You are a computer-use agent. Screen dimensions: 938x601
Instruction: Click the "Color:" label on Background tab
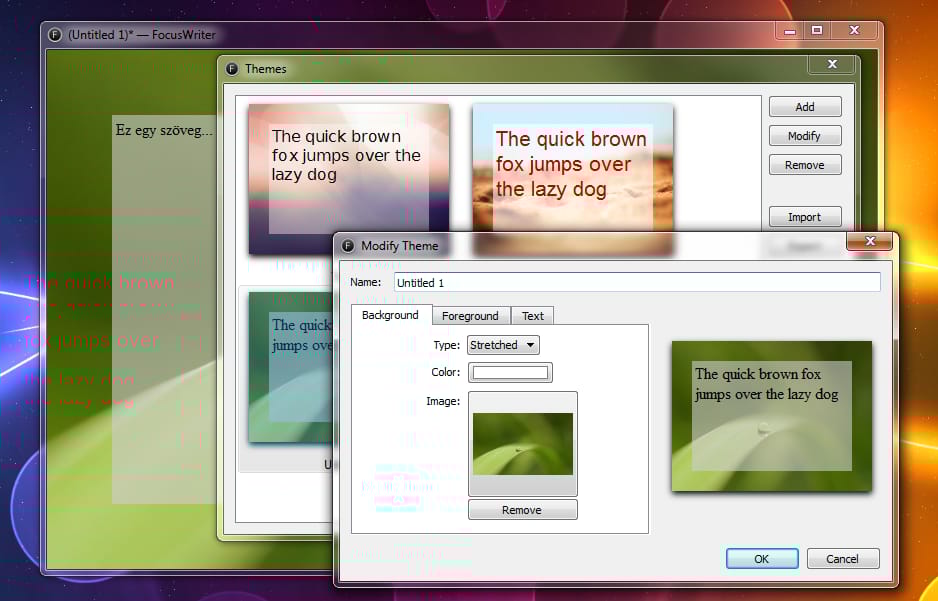pyautogui.click(x=446, y=373)
